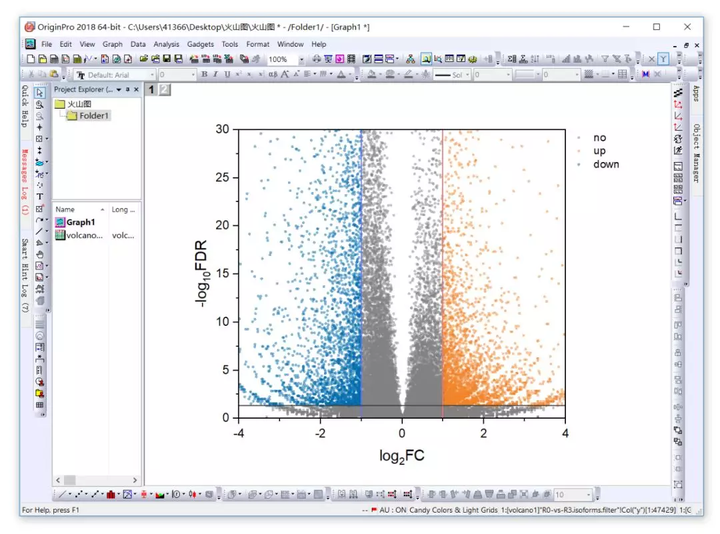Click the Scatter plot icon in bottom toolbar
Screen dimensions: 720x534
coord(79,495)
